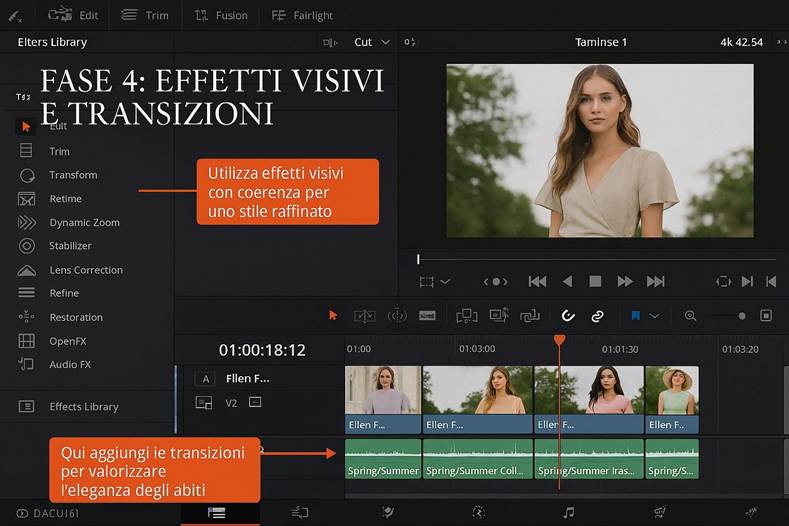Screen dimensions: 789x526
Task: Switch to the Trim tab
Action: (x=145, y=15)
